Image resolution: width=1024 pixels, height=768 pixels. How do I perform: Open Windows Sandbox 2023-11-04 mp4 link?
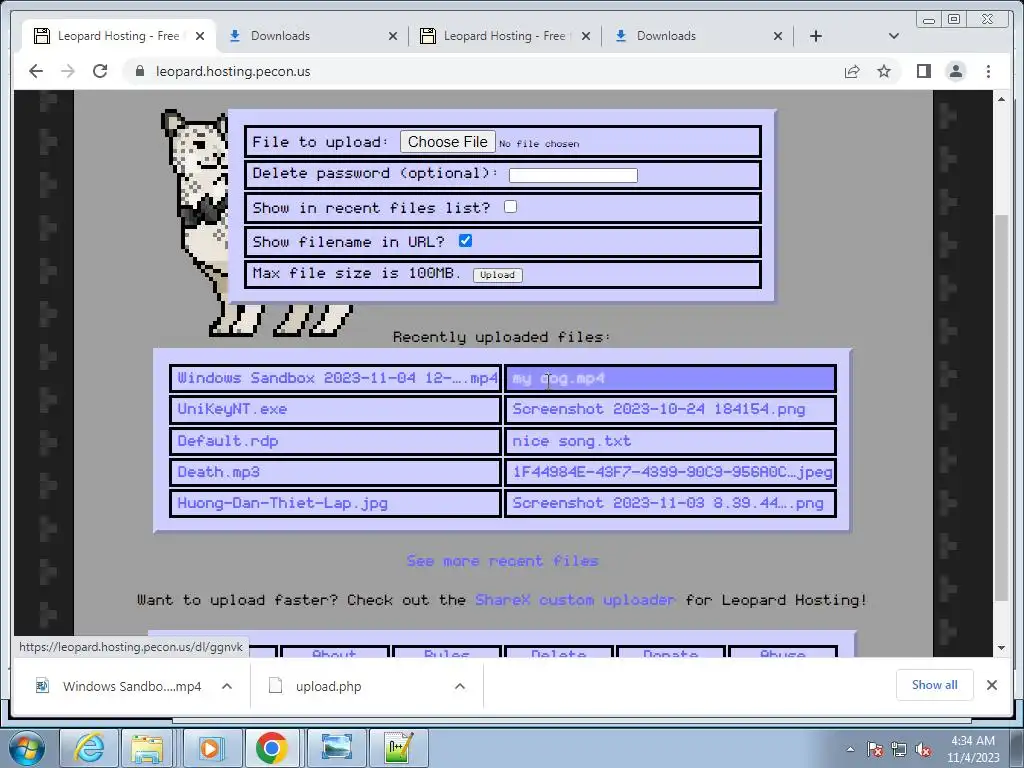pyautogui.click(x=336, y=378)
